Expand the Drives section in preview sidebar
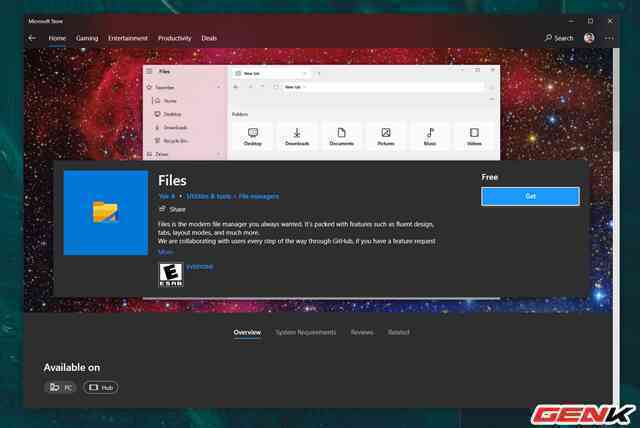 pos(219,154)
